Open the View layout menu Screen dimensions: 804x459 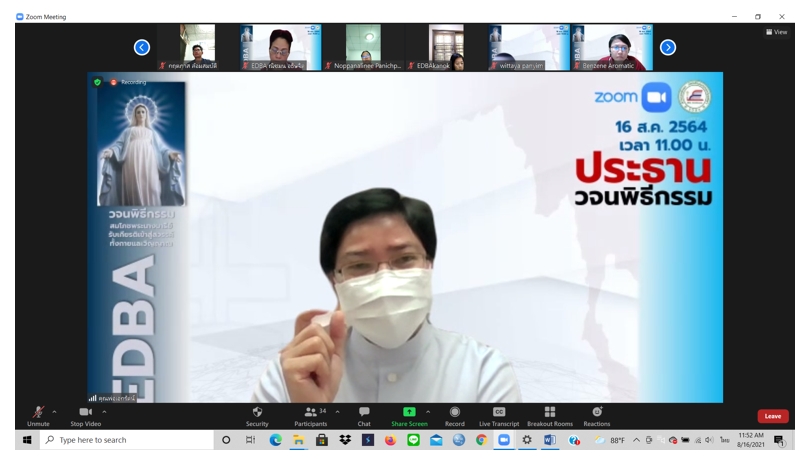click(776, 32)
